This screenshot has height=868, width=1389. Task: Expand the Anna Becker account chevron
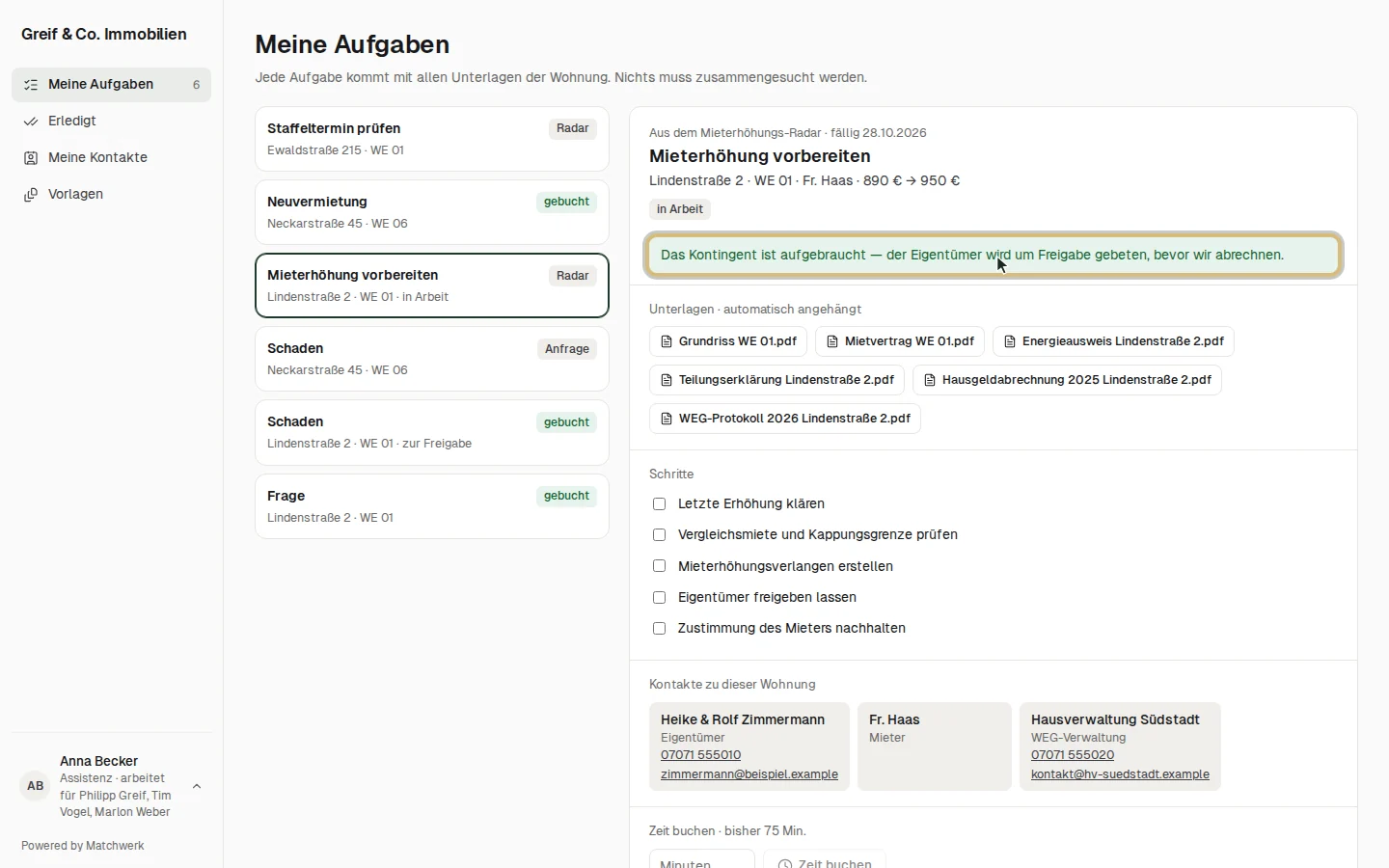click(197, 786)
